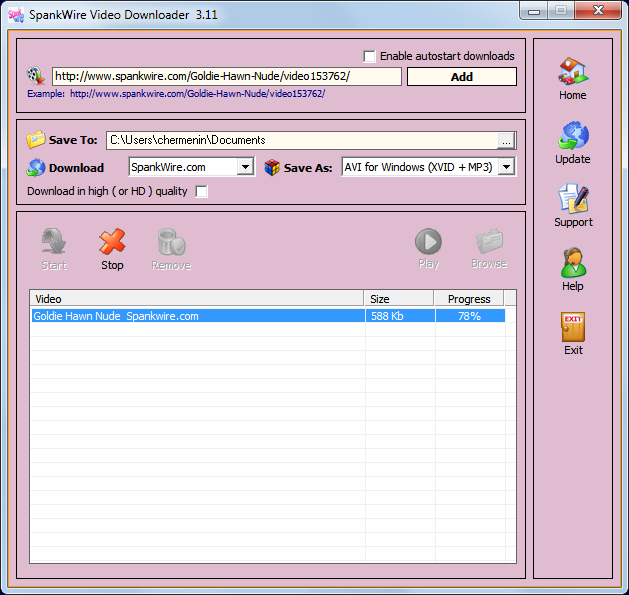Image resolution: width=629 pixels, height=595 pixels.
Task: Click the video URL input field
Action: click(x=227, y=76)
